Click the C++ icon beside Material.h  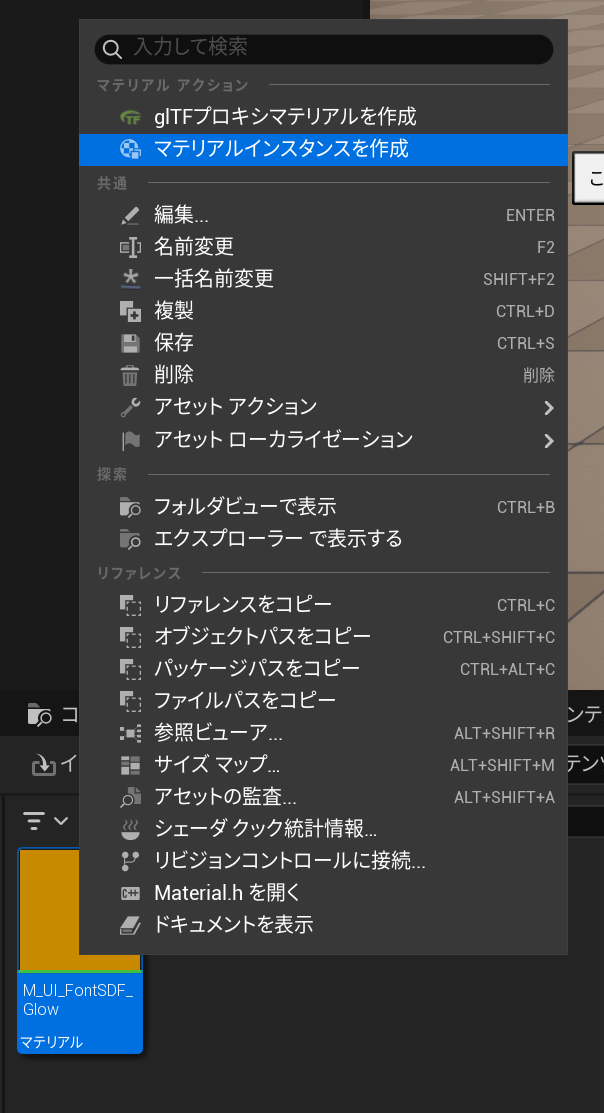click(x=130, y=894)
